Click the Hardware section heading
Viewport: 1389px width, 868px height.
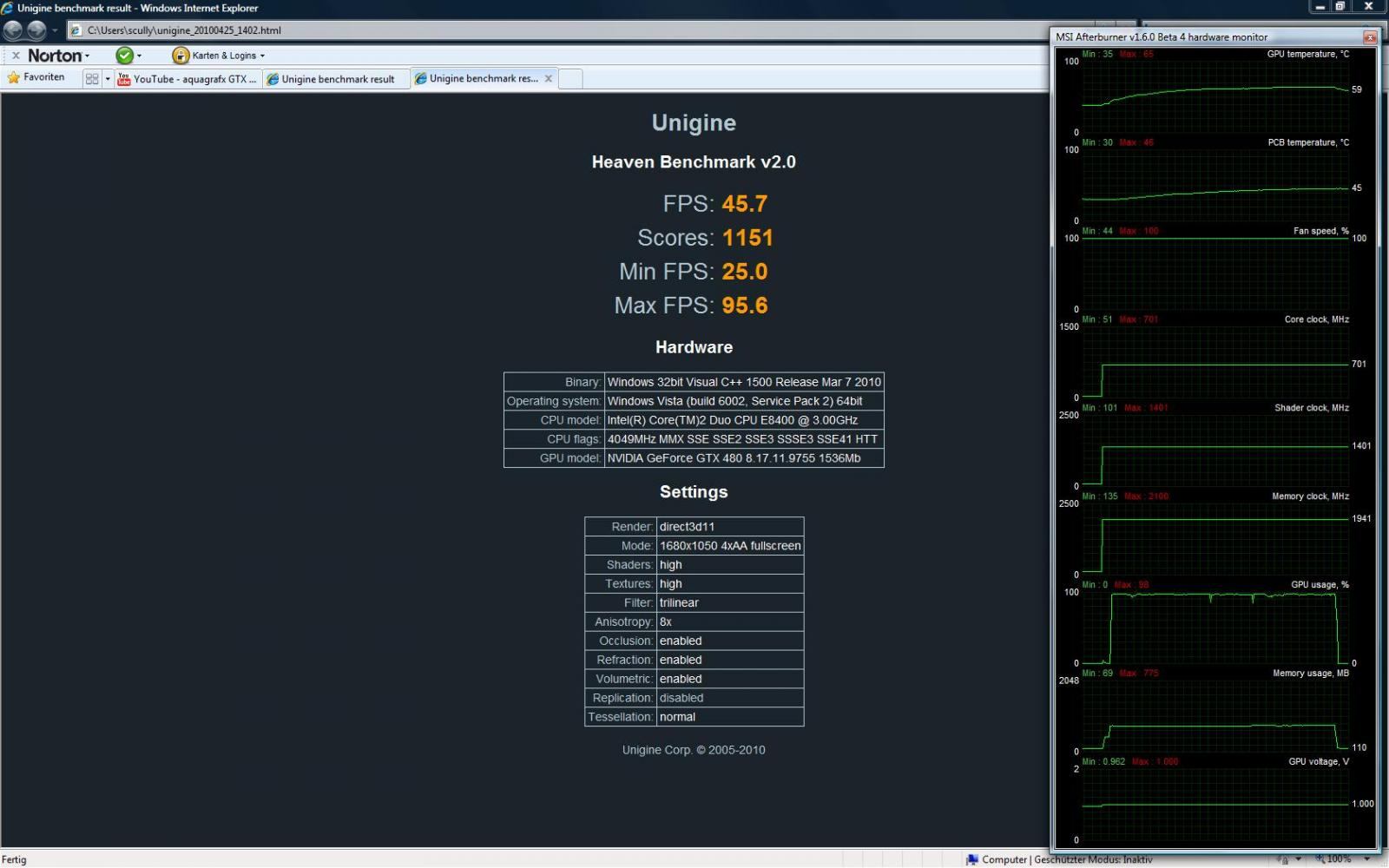click(694, 347)
